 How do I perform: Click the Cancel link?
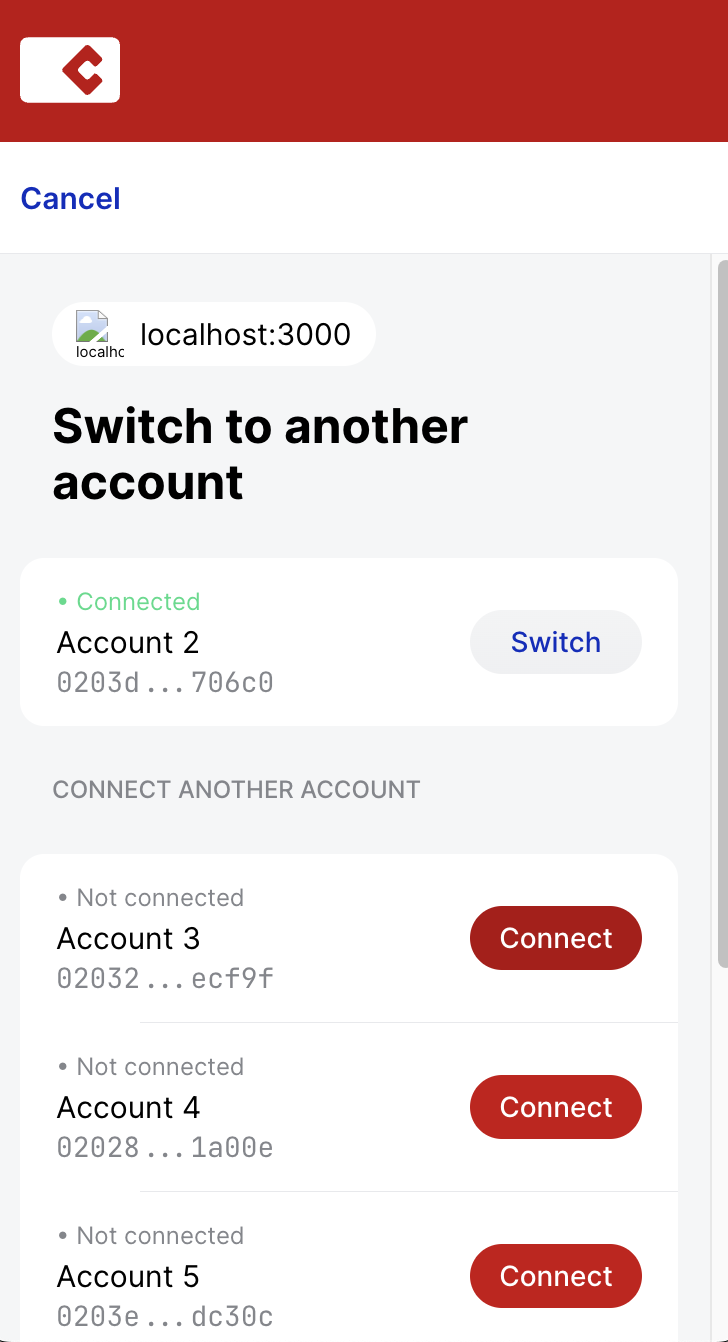(69, 198)
